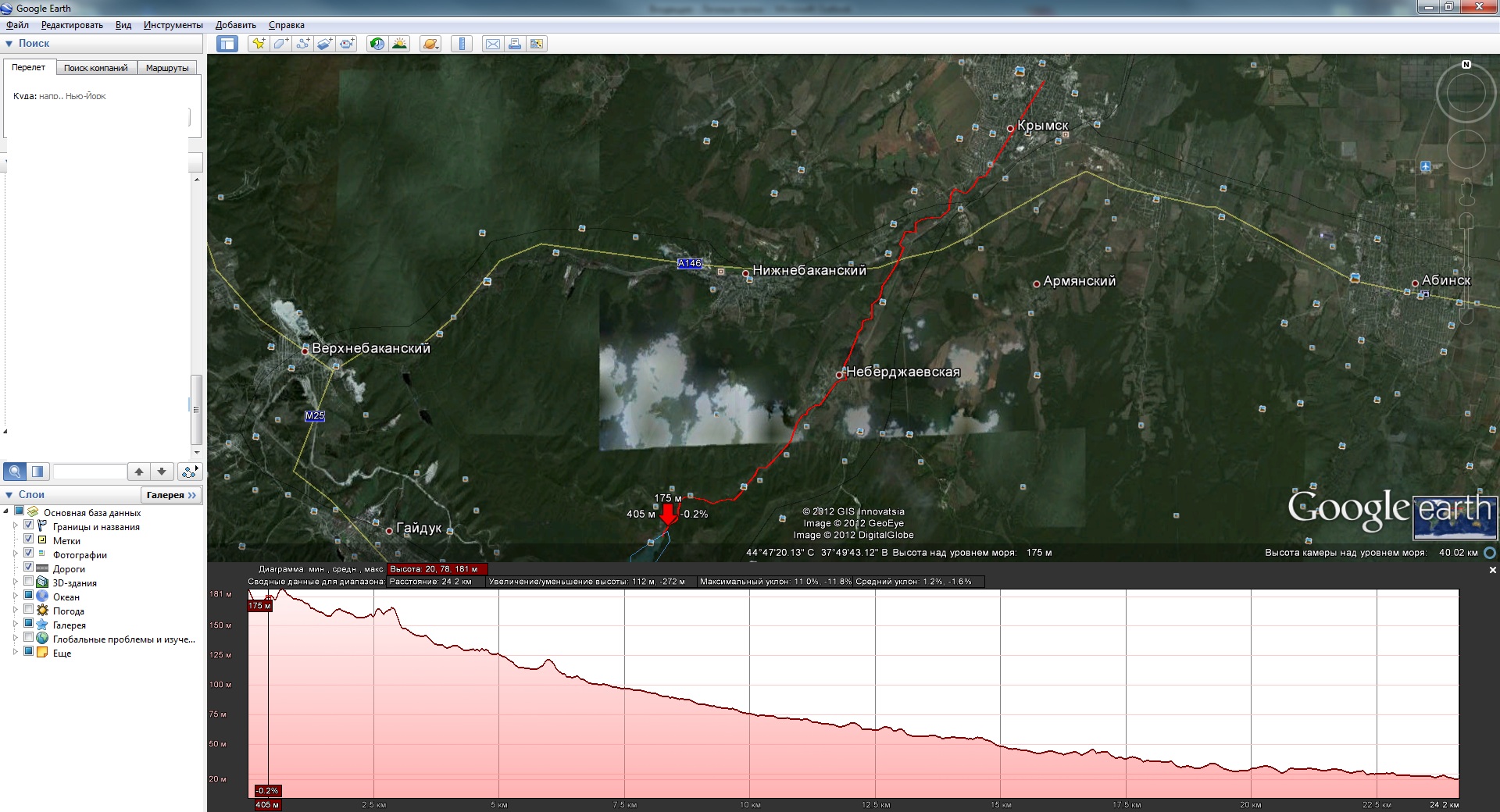Click the move down arrow button
The image size is (1500, 812).
[x=162, y=472]
